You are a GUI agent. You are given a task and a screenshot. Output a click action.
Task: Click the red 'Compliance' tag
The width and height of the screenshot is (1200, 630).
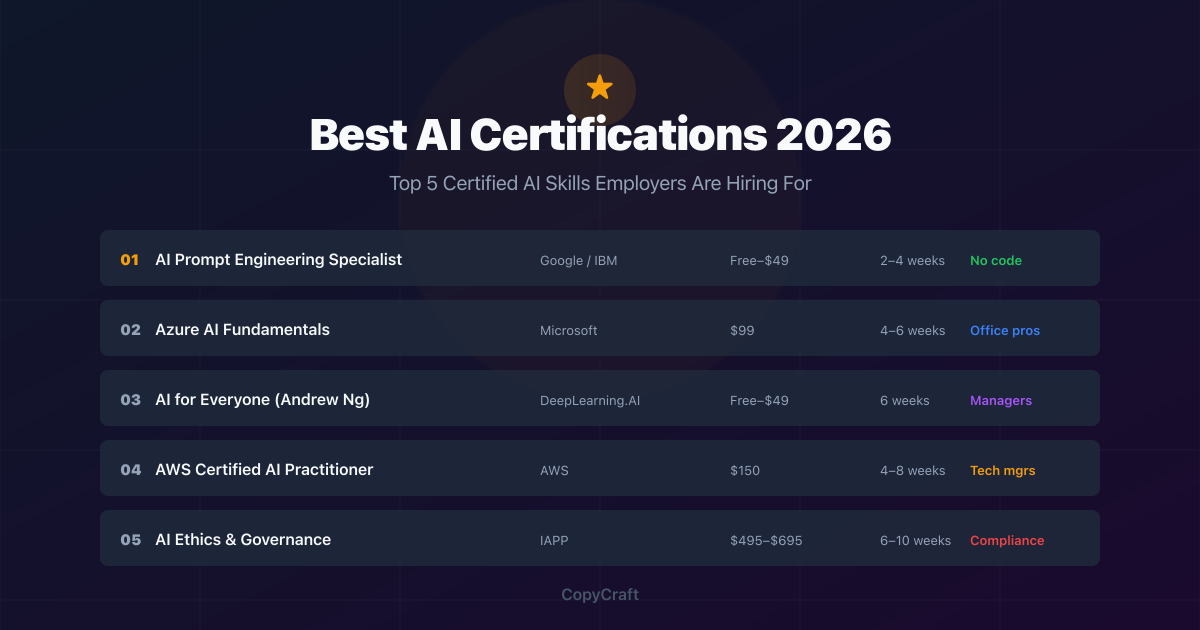(x=1007, y=541)
